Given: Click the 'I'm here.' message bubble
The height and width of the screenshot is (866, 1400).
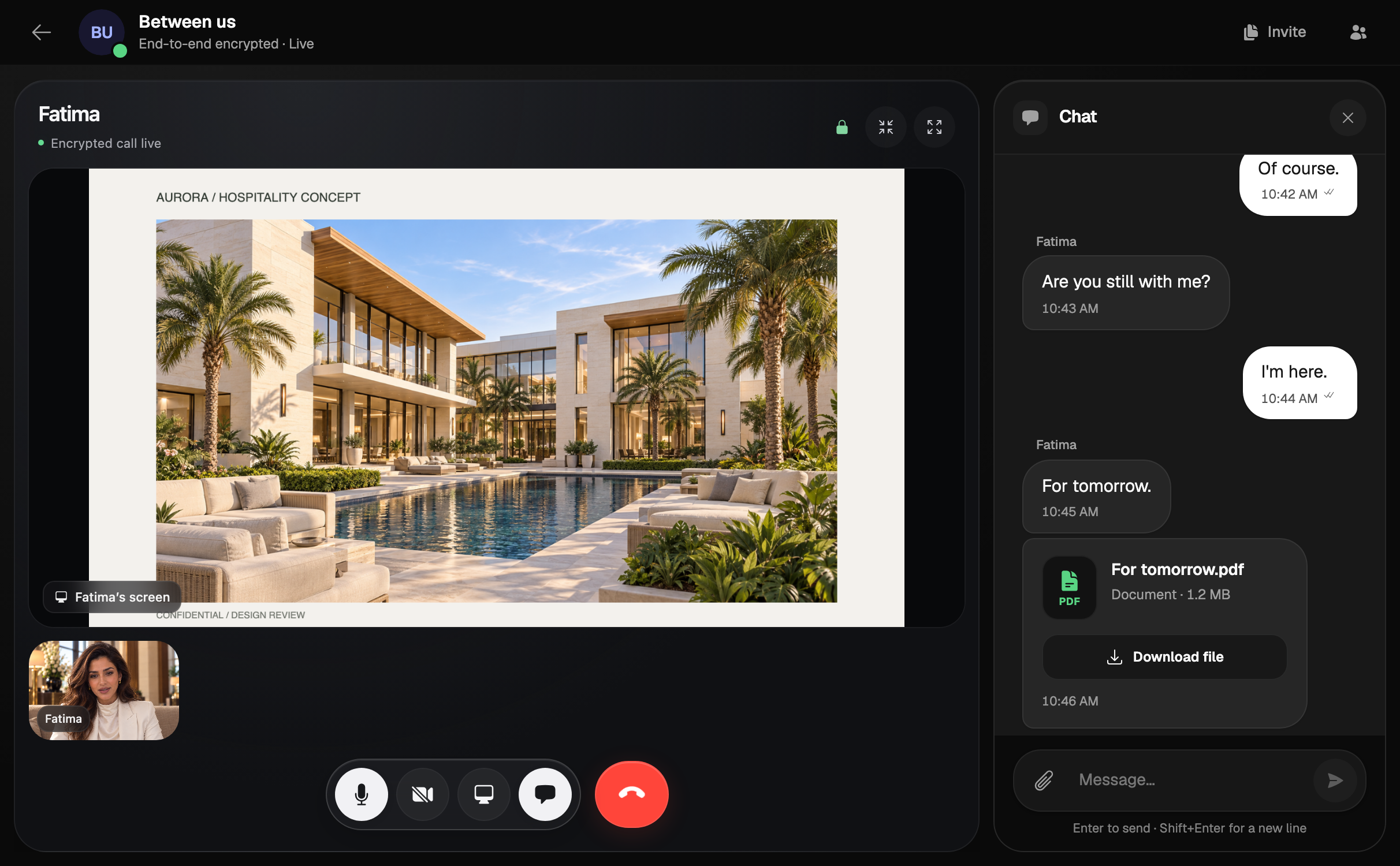Looking at the screenshot, I should click(1300, 383).
